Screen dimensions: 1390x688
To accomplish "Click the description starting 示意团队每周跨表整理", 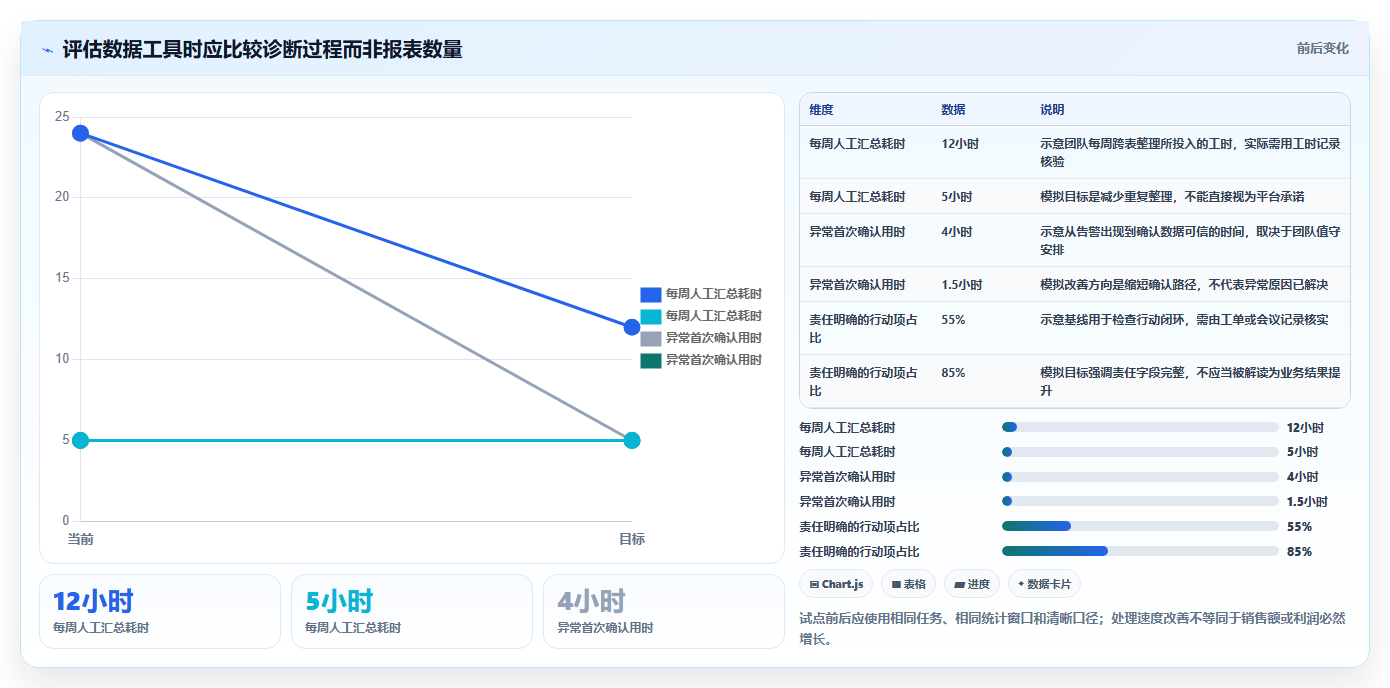I will pos(1190,152).
